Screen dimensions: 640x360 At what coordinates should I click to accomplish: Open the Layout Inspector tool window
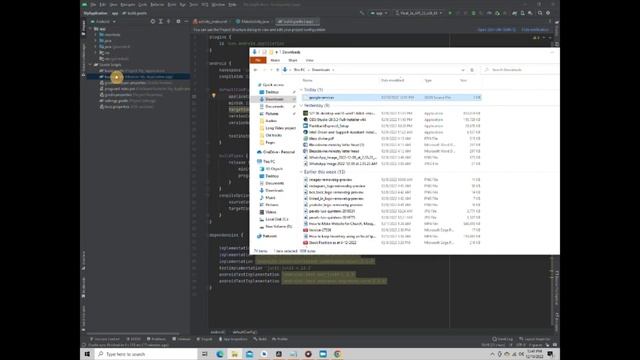(535, 339)
